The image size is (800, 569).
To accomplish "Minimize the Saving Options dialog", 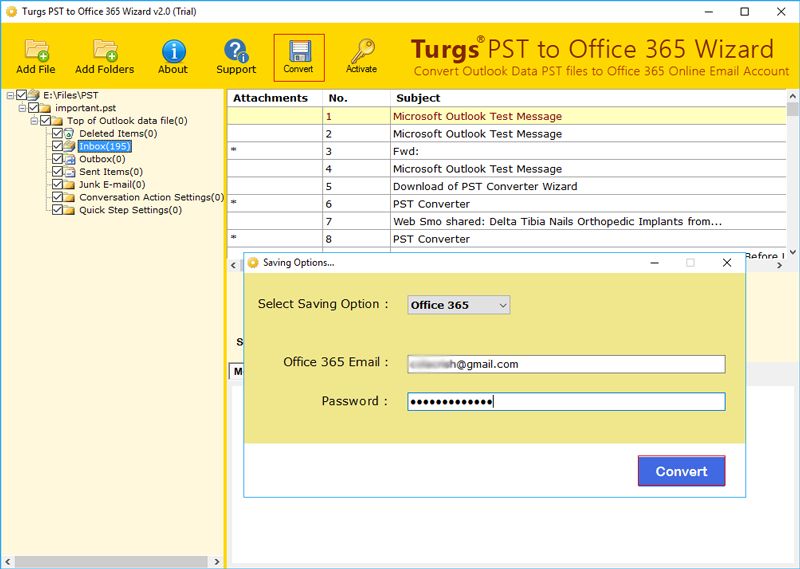I will pos(655,263).
